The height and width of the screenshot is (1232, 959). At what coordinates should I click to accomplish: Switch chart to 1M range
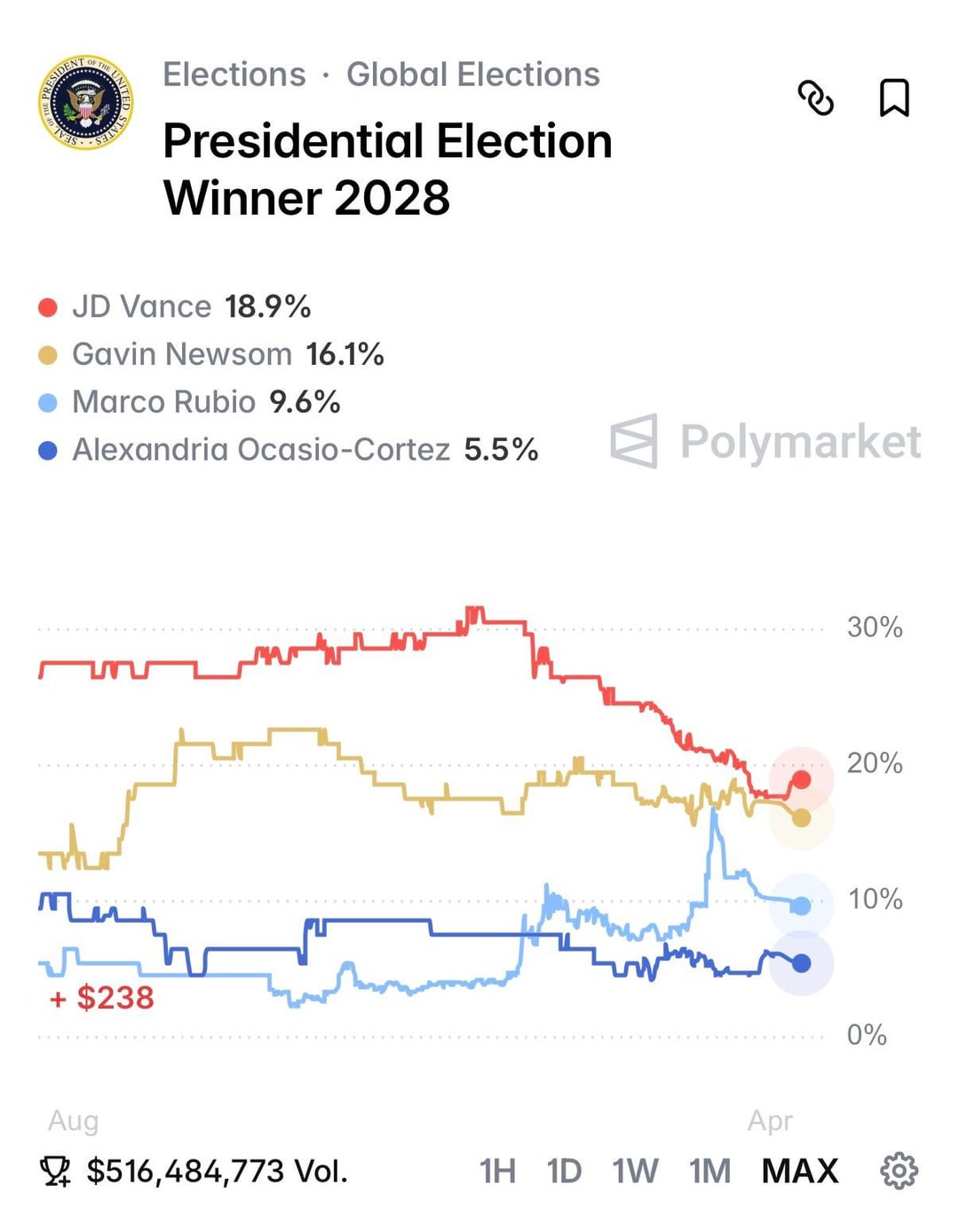point(709,1171)
